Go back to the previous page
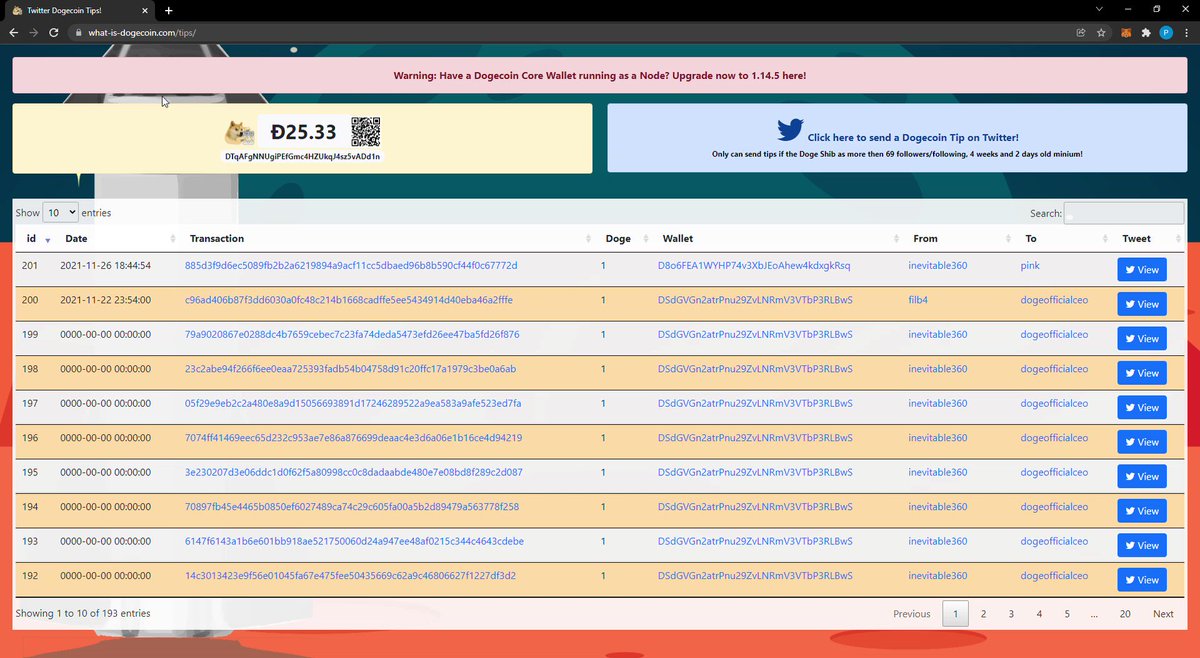The width and height of the screenshot is (1200, 658). coord(13,32)
